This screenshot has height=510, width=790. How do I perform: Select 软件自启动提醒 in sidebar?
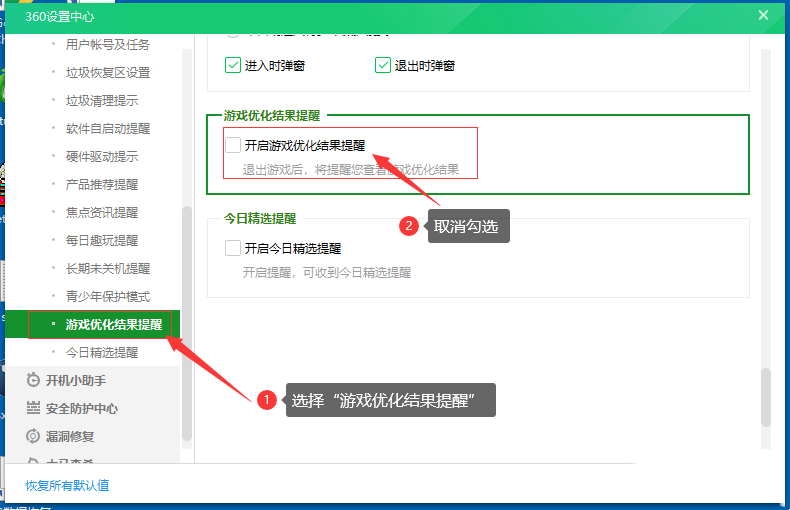coord(107,129)
